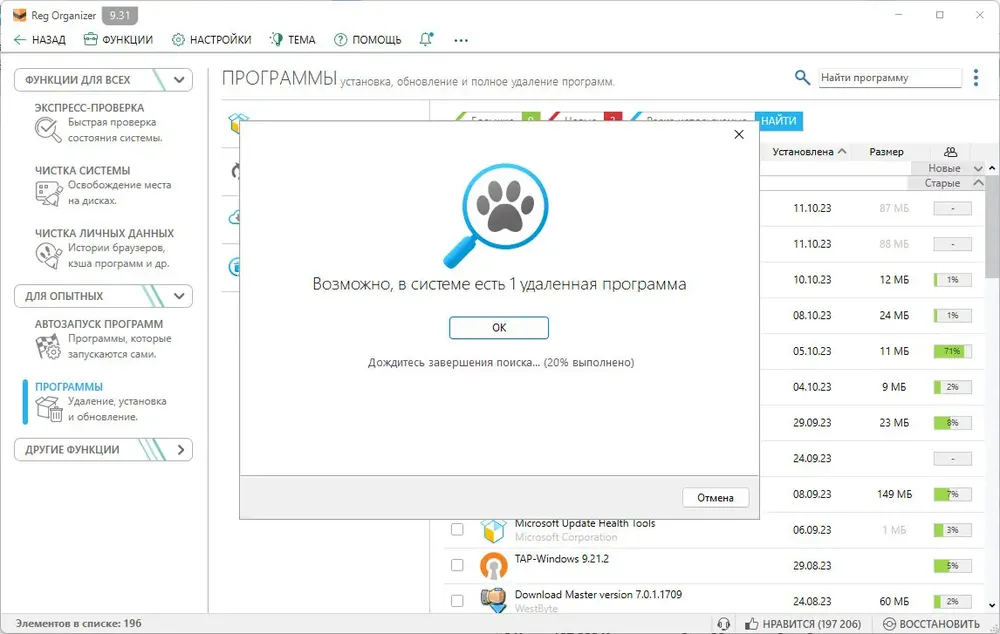Open ЭКСПРЕСС-ПРОВЕРКА sidebar item
The width and height of the screenshot is (1000, 634).
89,108
